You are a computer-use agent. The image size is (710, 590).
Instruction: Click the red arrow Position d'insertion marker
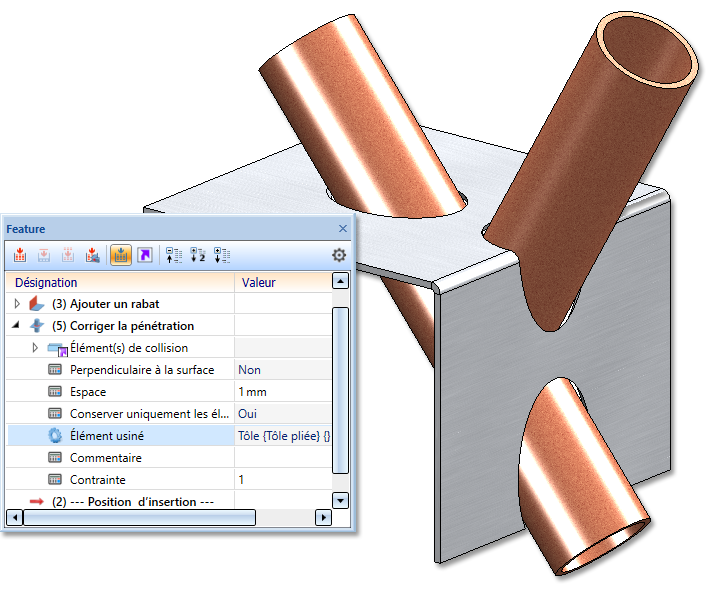[37, 501]
